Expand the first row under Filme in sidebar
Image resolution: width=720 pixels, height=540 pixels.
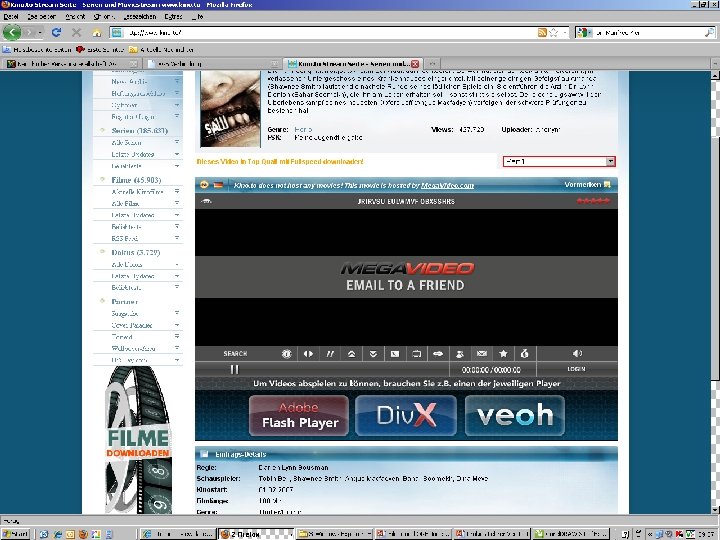[x=177, y=191]
